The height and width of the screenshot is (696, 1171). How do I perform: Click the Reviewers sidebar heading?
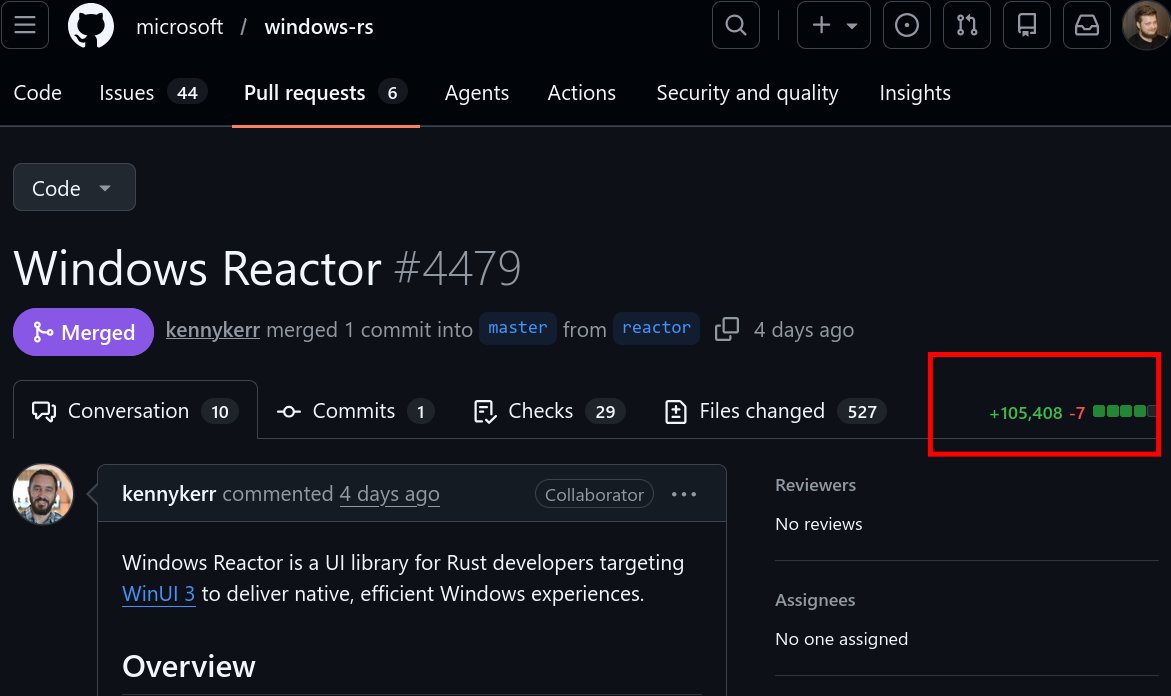[816, 485]
